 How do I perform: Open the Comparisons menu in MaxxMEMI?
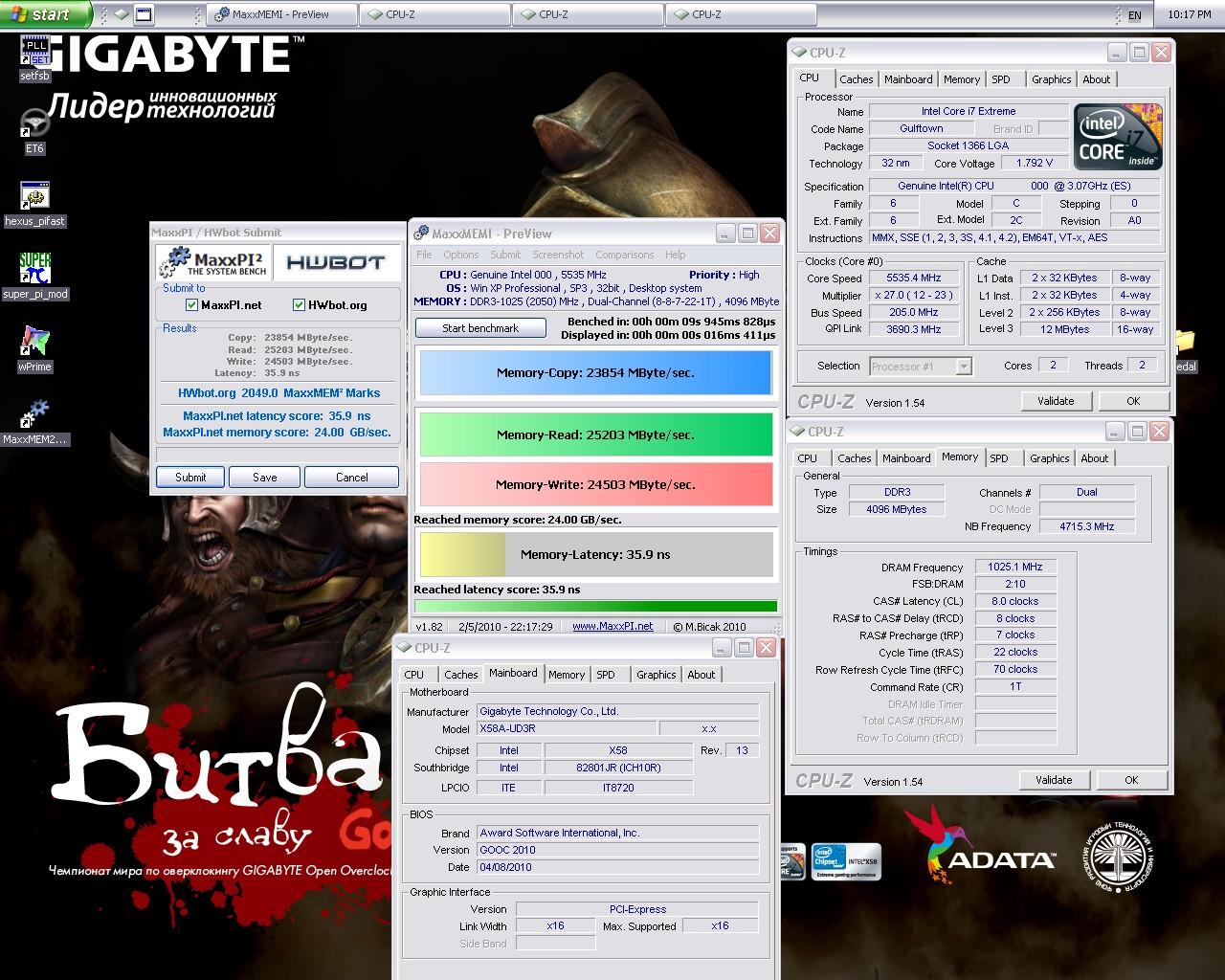tap(624, 255)
